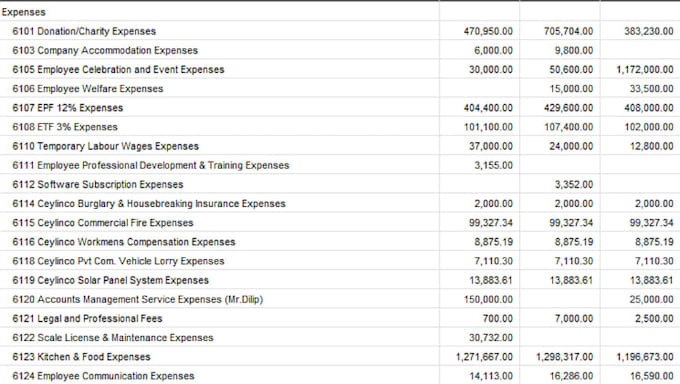Click the 383,230.00 Donation/Charity amount

pyautogui.click(x=649, y=31)
